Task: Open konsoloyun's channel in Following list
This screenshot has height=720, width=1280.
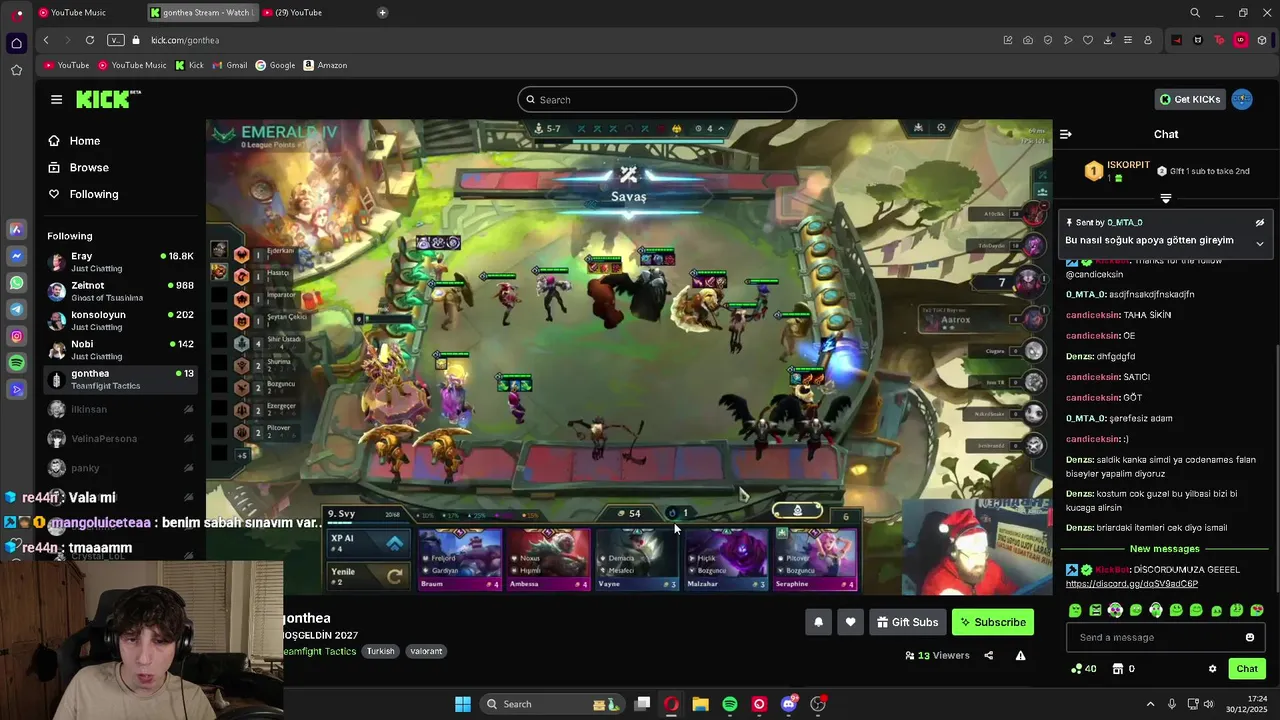Action: (121, 320)
